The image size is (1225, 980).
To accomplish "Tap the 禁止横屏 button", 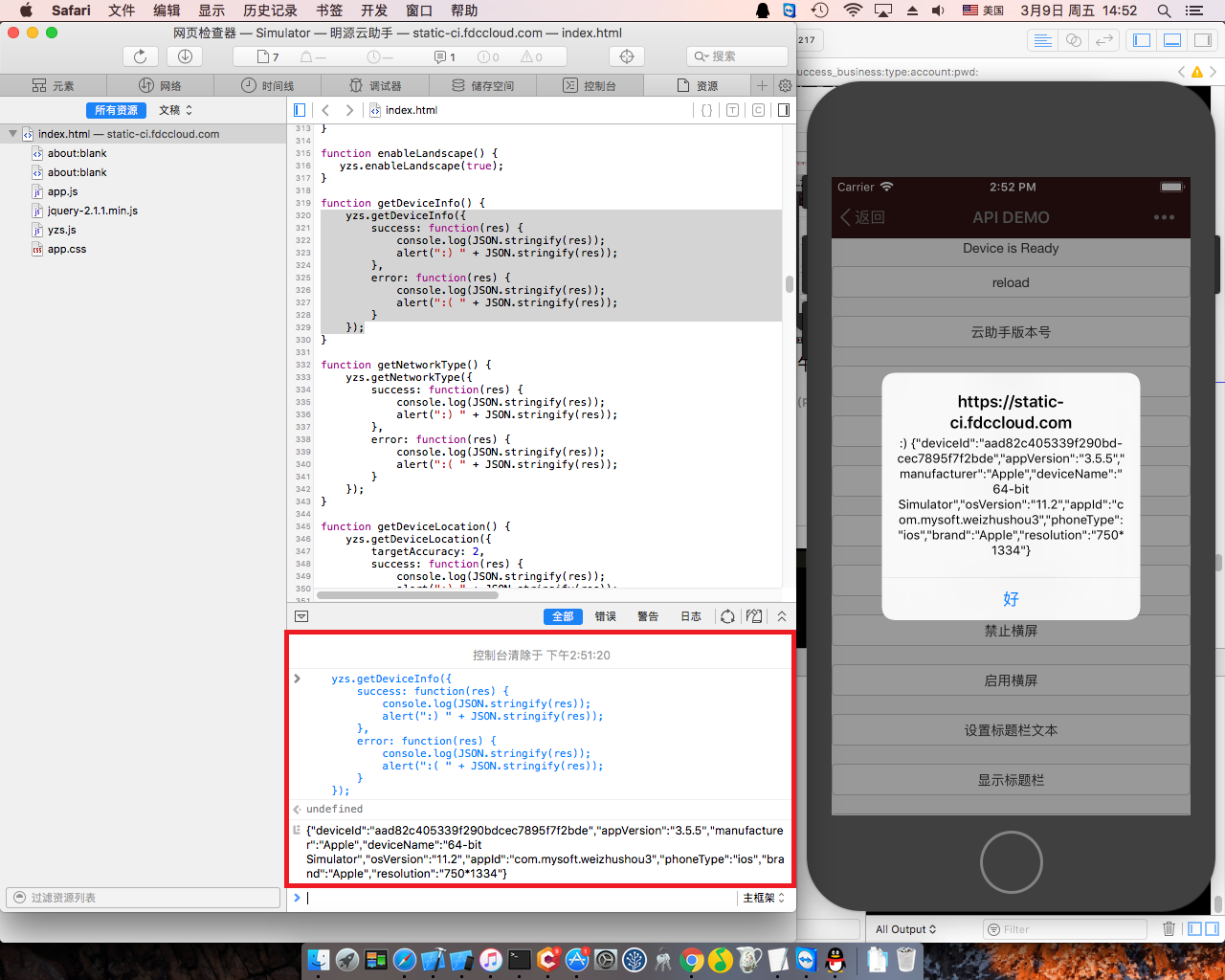I will coord(1011,632).
